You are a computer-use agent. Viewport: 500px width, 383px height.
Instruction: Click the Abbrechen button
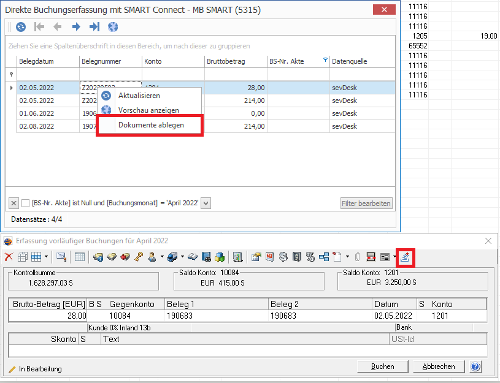click(x=439, y=367)
